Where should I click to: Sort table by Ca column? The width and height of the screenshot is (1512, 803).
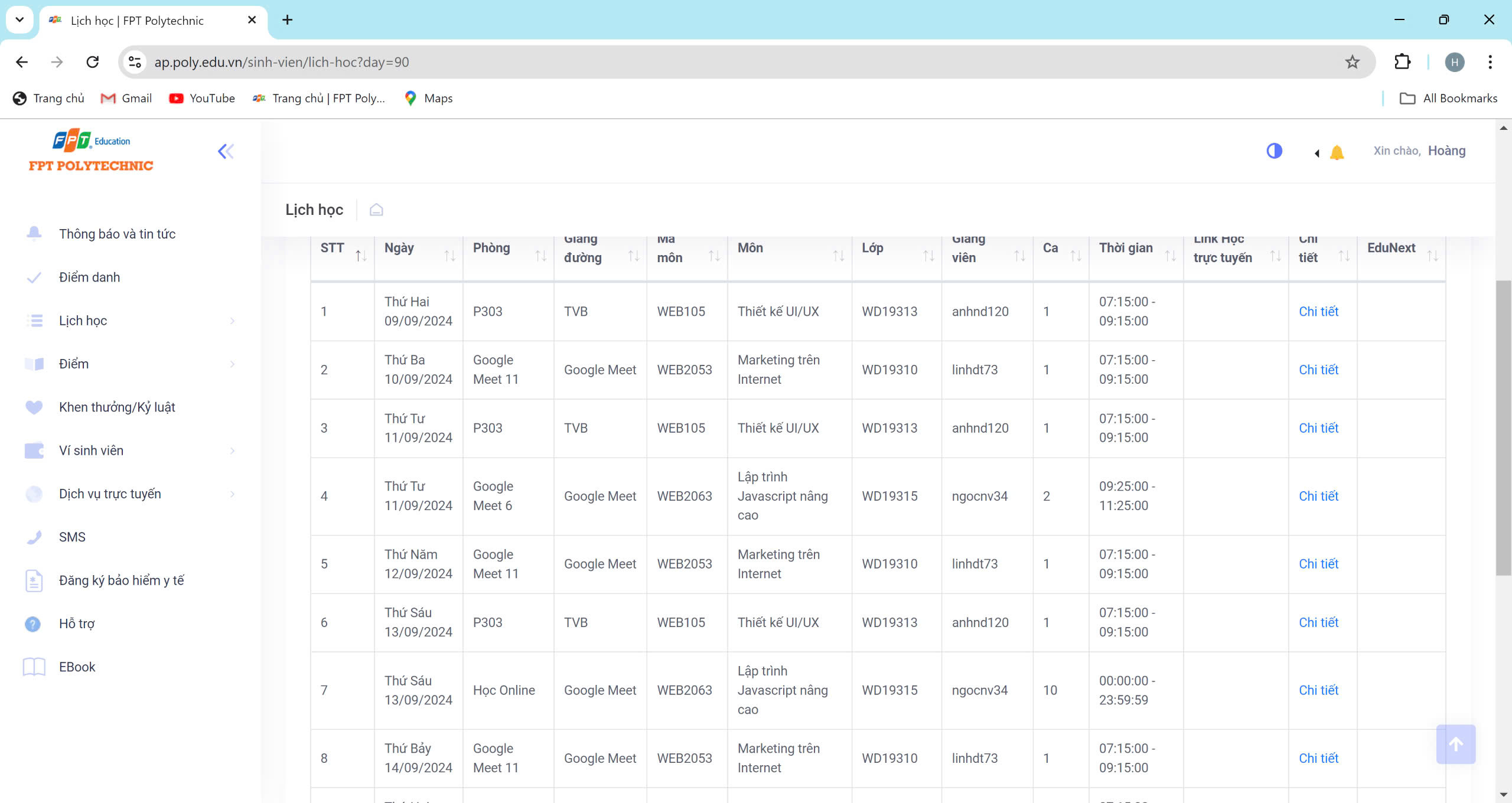pyautogui.click(x=1076, y=255)
